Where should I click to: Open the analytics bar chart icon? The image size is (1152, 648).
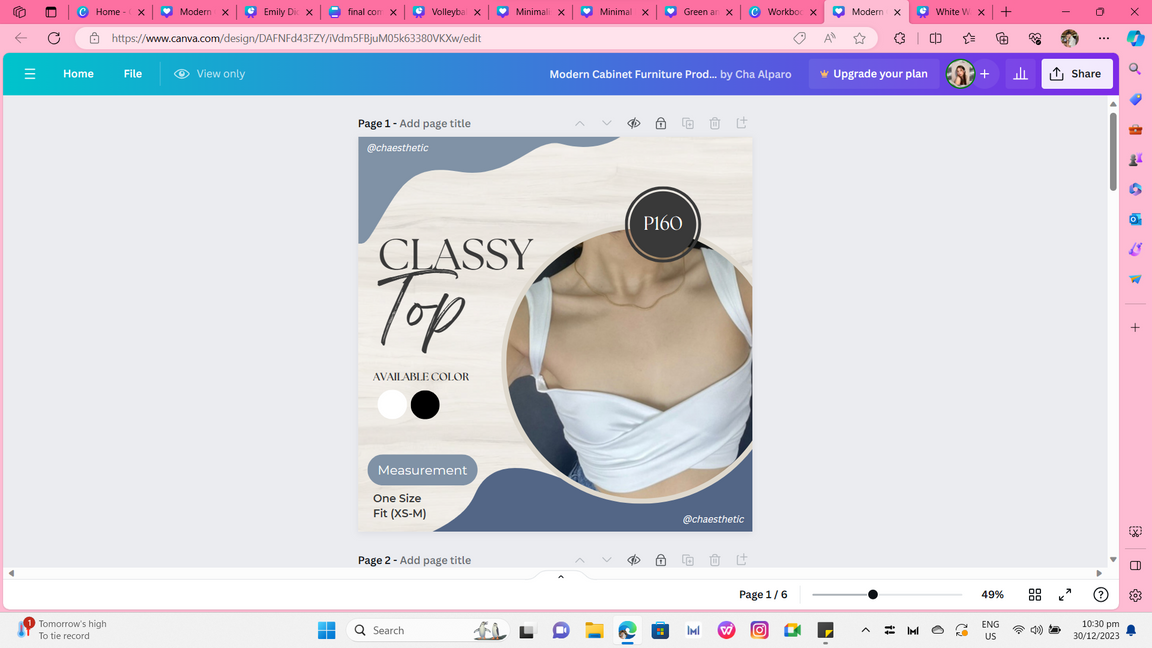pos(1020,74)
